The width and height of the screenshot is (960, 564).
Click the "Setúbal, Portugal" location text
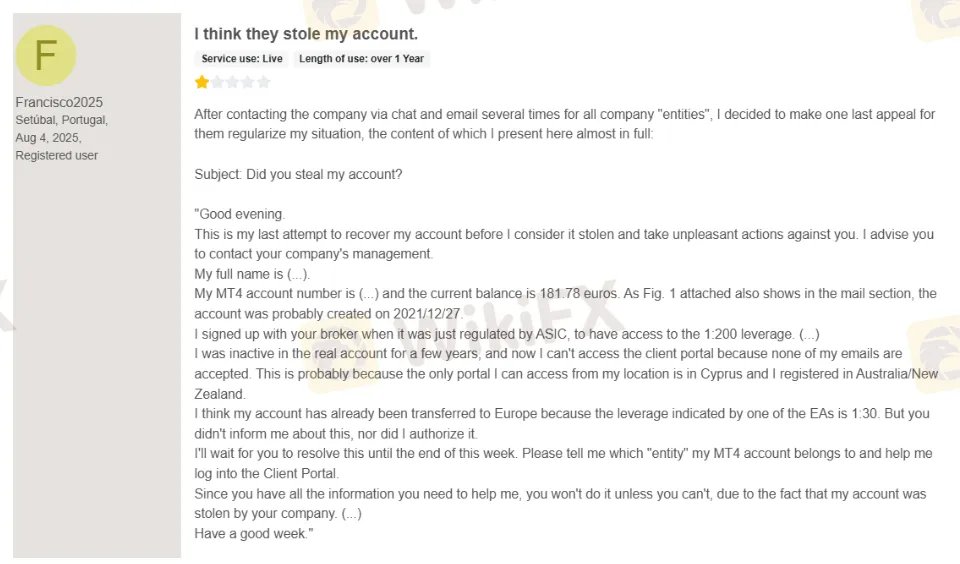click(61, 120)
